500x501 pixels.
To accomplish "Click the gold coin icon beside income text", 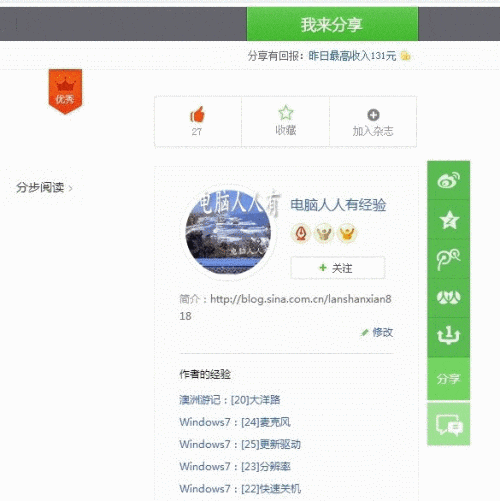I will click(x=405, y=56).
